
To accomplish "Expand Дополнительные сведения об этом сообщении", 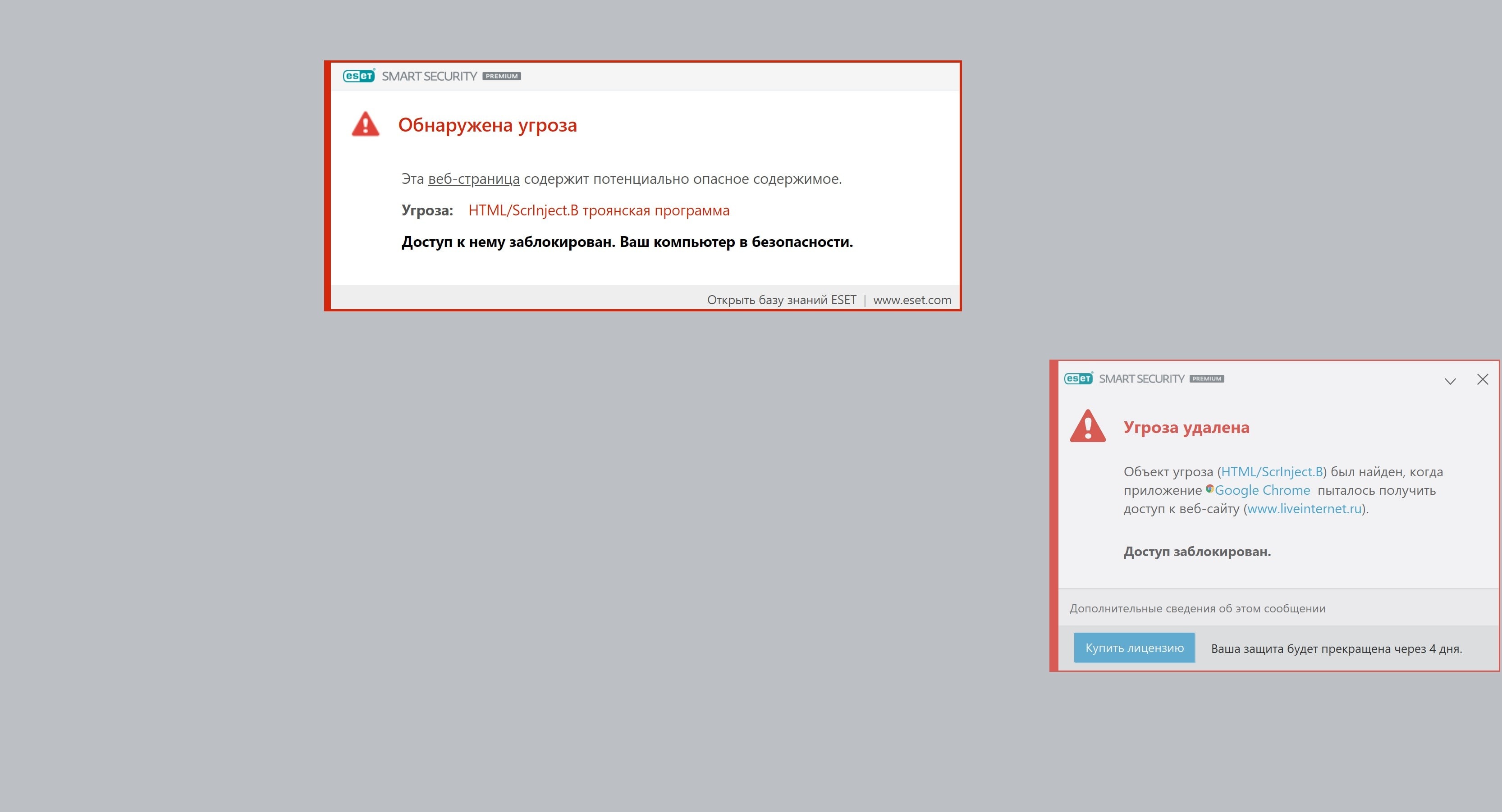I will 1196,609.
